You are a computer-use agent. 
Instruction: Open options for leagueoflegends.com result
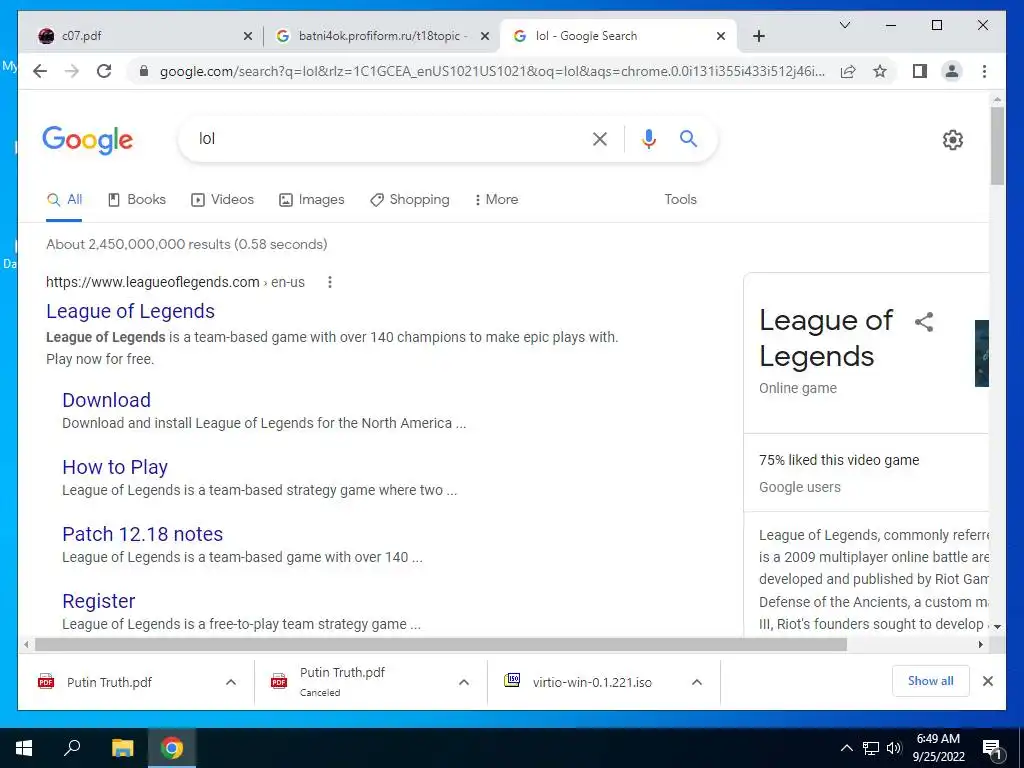tap(330, 282)
